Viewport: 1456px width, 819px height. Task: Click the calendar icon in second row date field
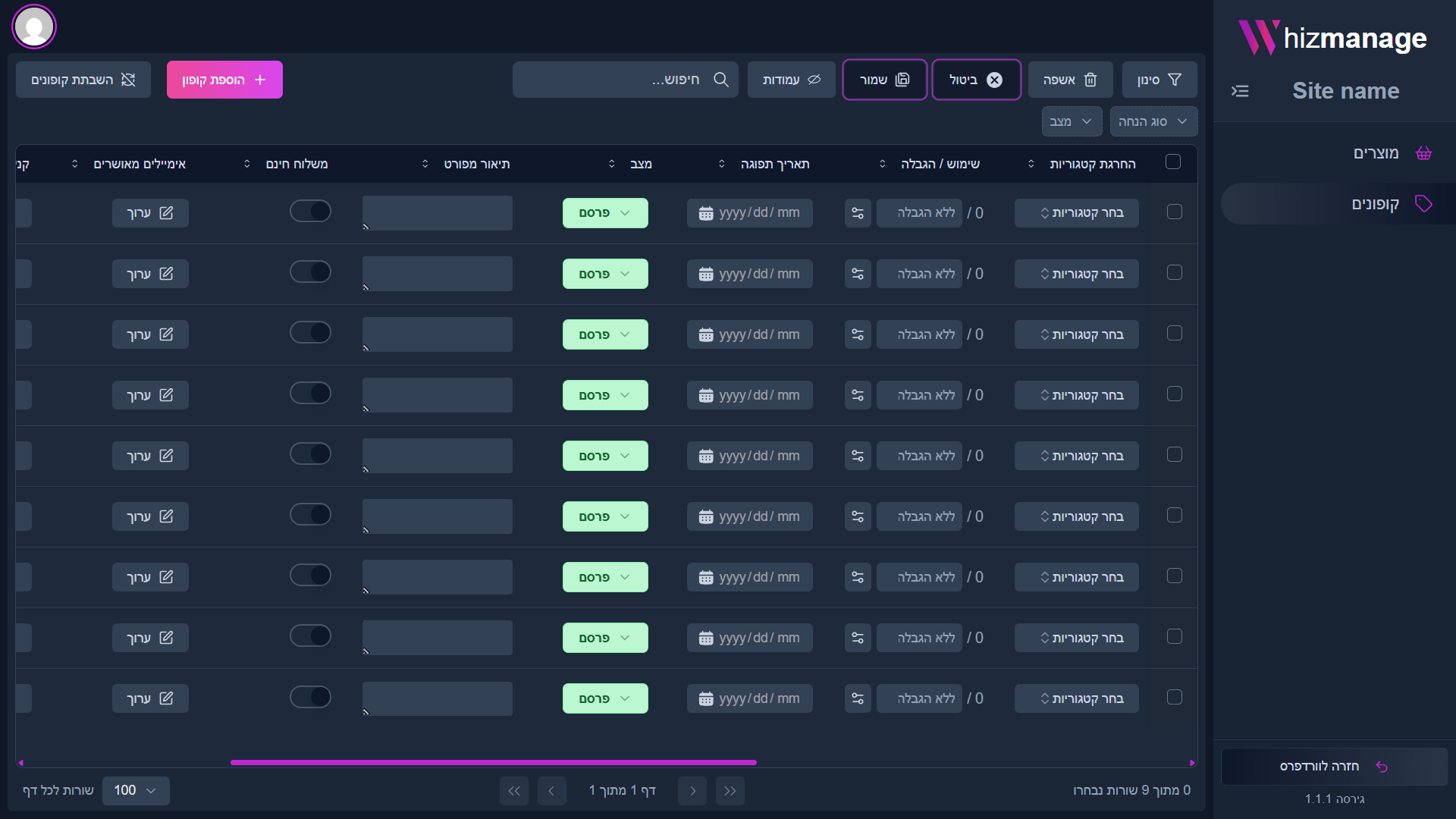click(x=706, y=275)
